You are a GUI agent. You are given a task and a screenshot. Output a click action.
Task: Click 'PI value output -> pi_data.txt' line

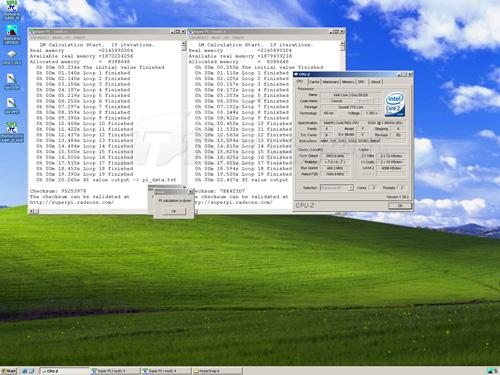(106, 180)
